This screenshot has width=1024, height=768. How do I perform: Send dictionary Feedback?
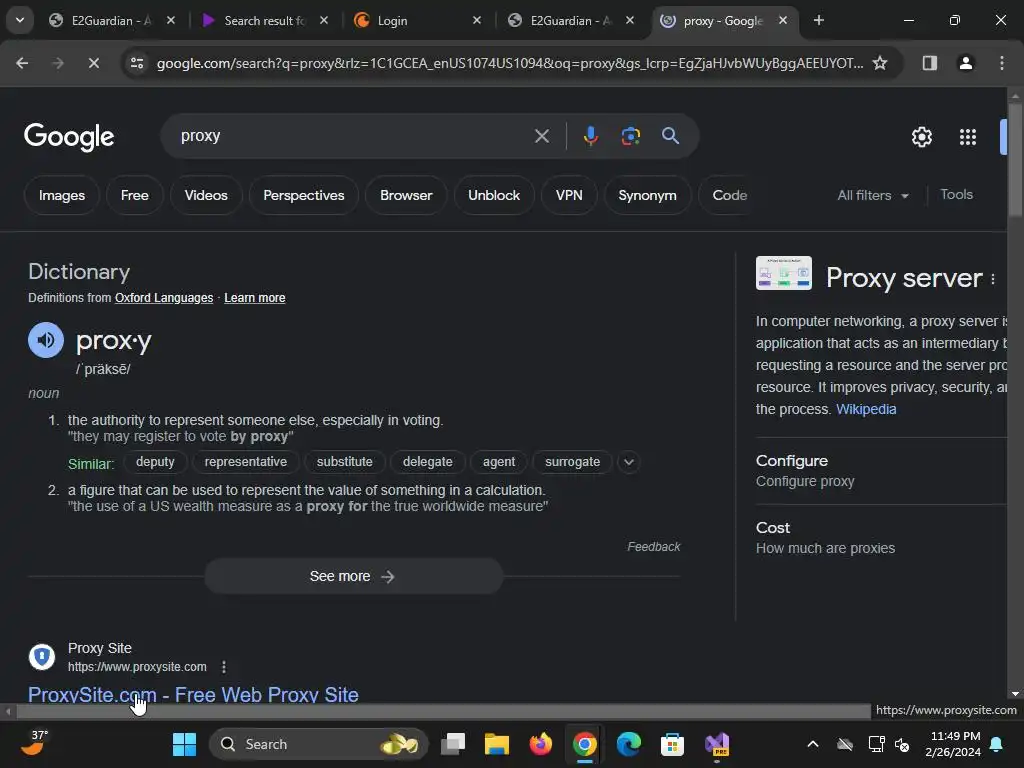[x=654, y=547]
